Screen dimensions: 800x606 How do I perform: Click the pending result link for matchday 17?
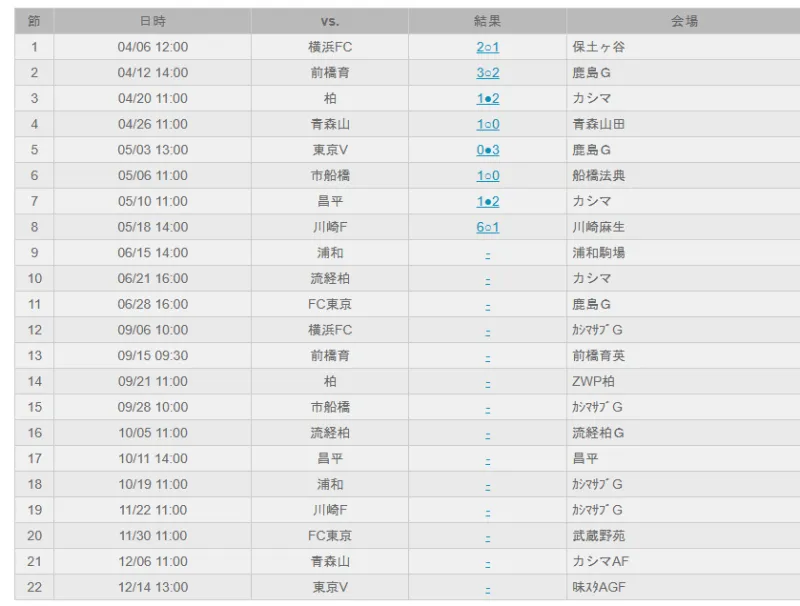(488, 459)
